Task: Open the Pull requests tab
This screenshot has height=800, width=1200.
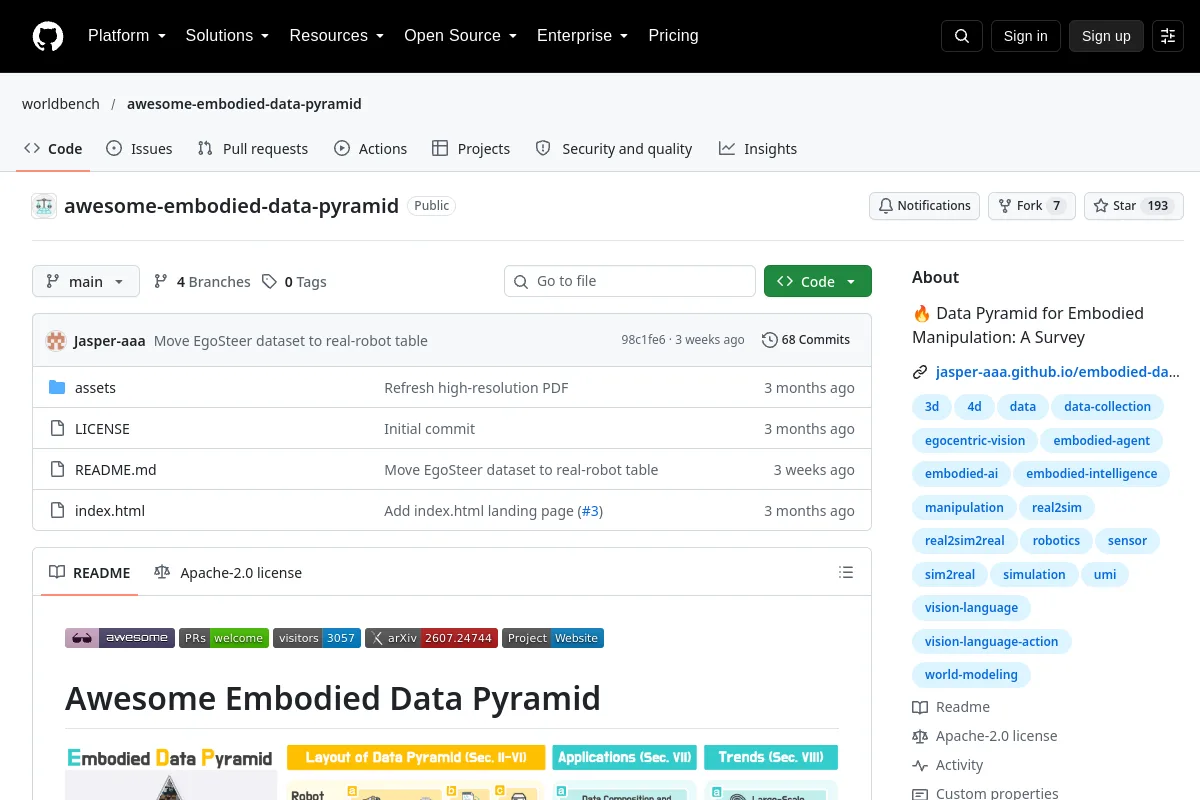Action: click(x=253, y=149)
